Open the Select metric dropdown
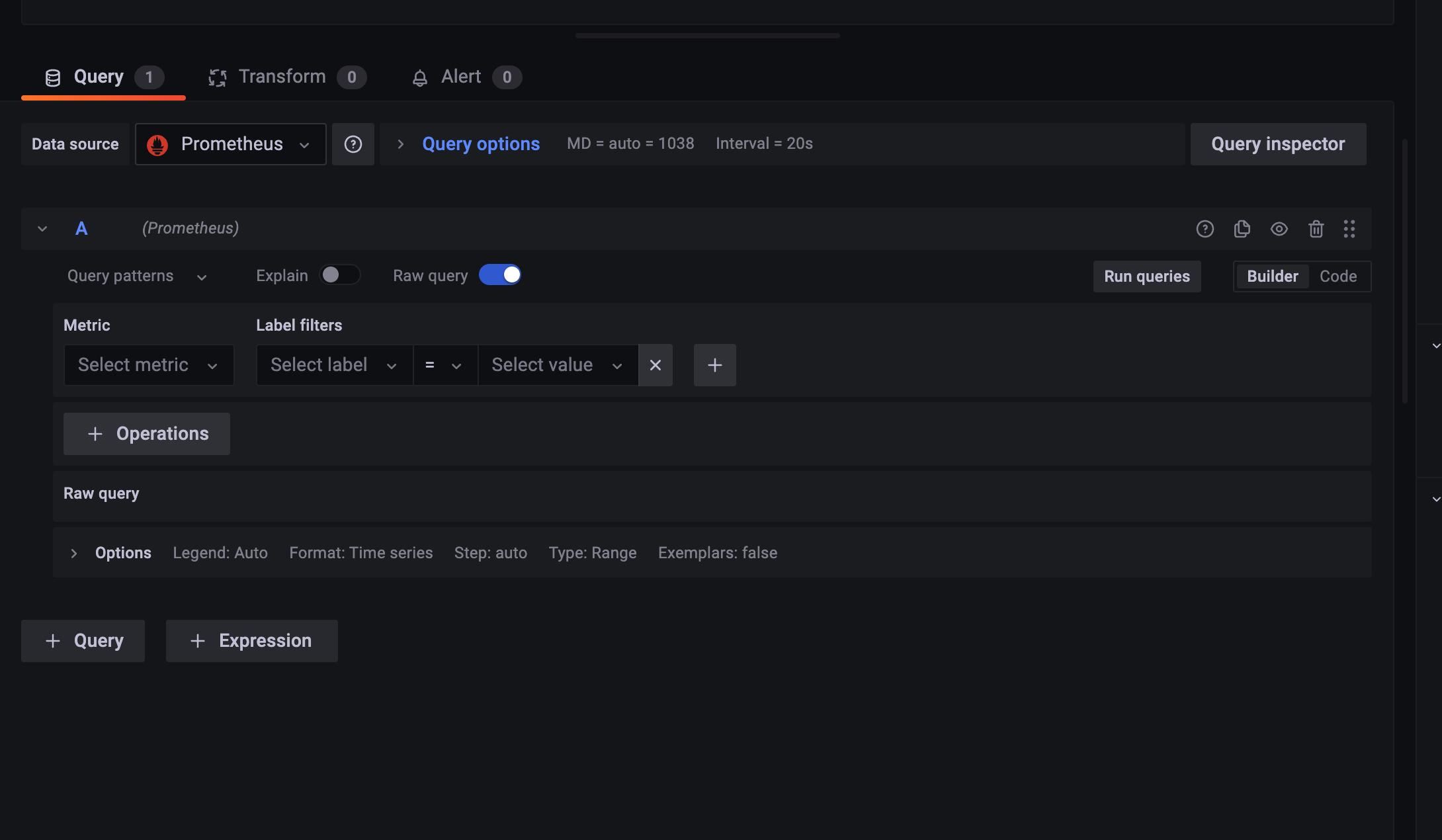The image size is (1442, 840). 148,365
